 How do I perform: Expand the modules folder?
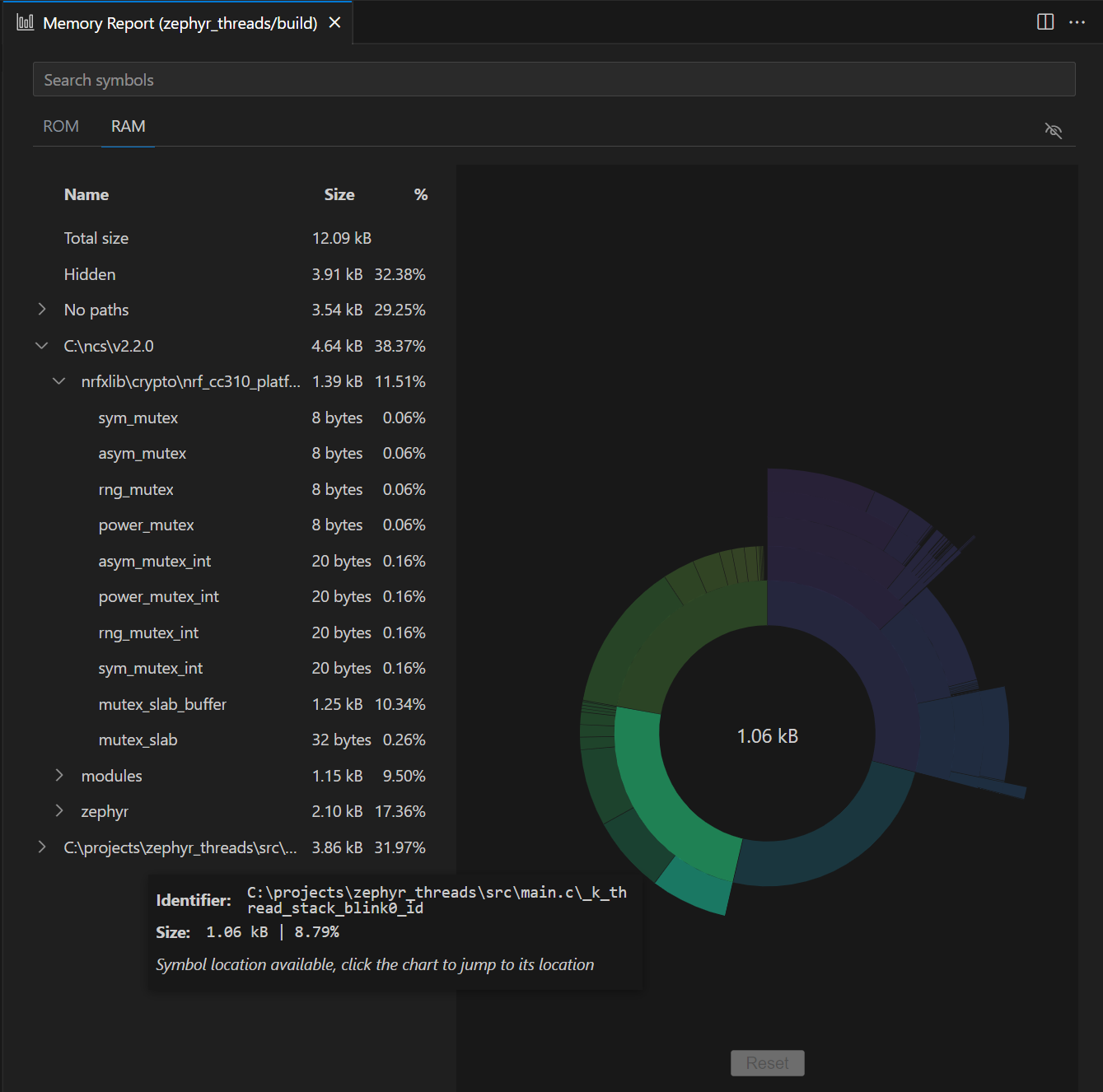(x=58, y=776)
